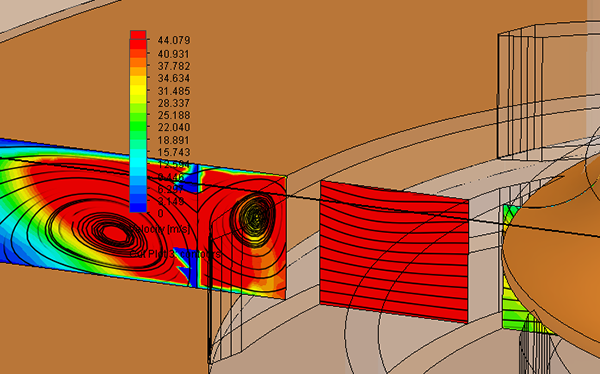Click the 37.782 legend tick label
The width and height of the screenshot is (600, 374).
174,66
